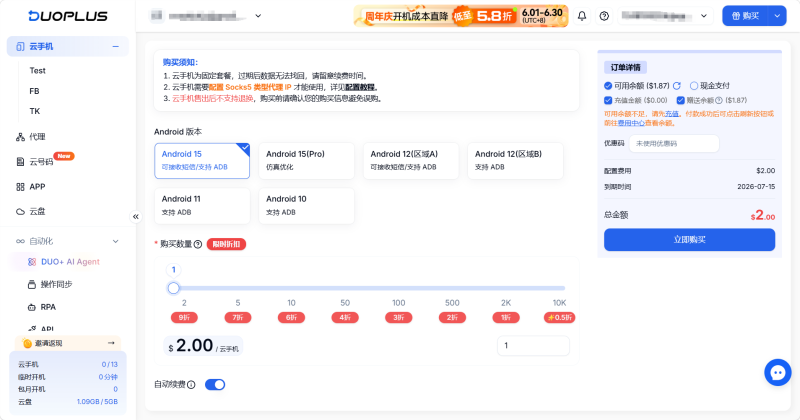Image resolution: width=800 pixels, height=420 pixels.
Task: Click the info icon beside 自动续费
Action: click(x=191, y=385)
